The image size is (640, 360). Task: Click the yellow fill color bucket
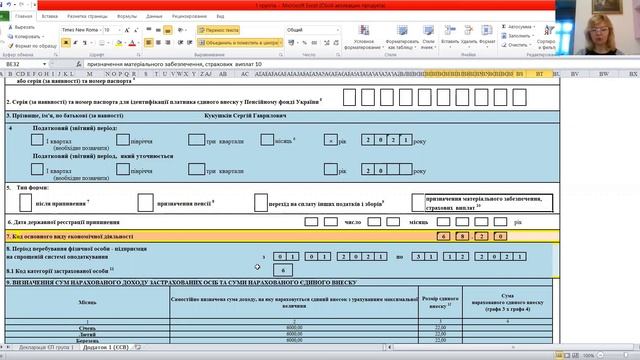pos(119,42)
